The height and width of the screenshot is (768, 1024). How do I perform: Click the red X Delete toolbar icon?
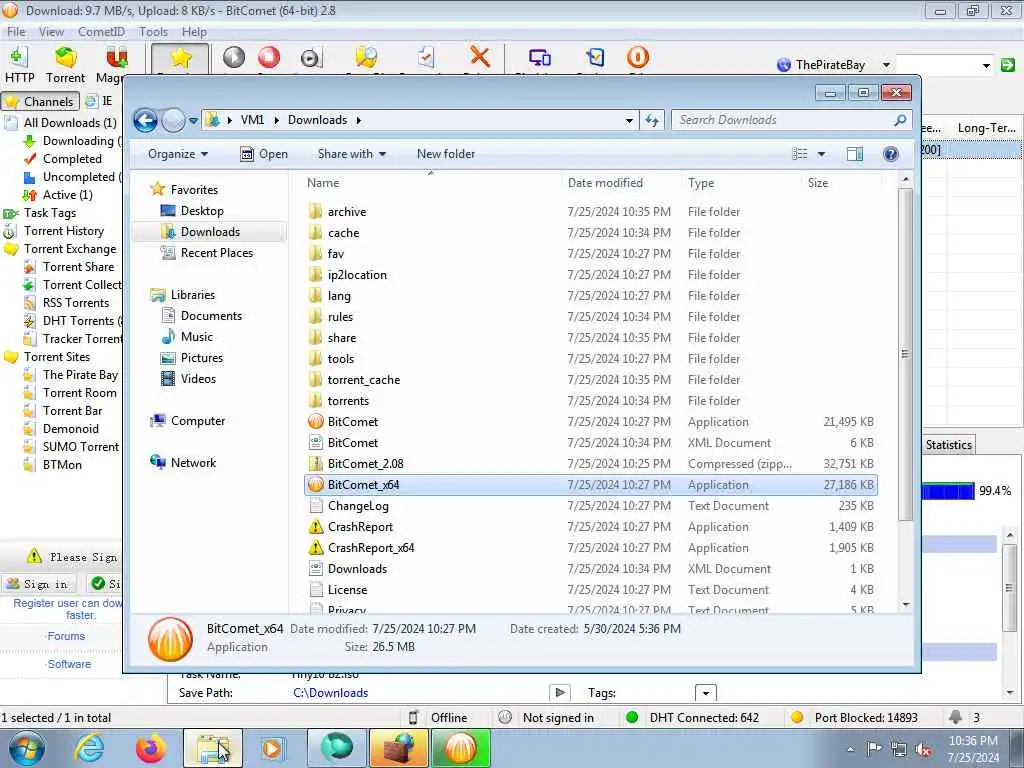tap(480, 57)
